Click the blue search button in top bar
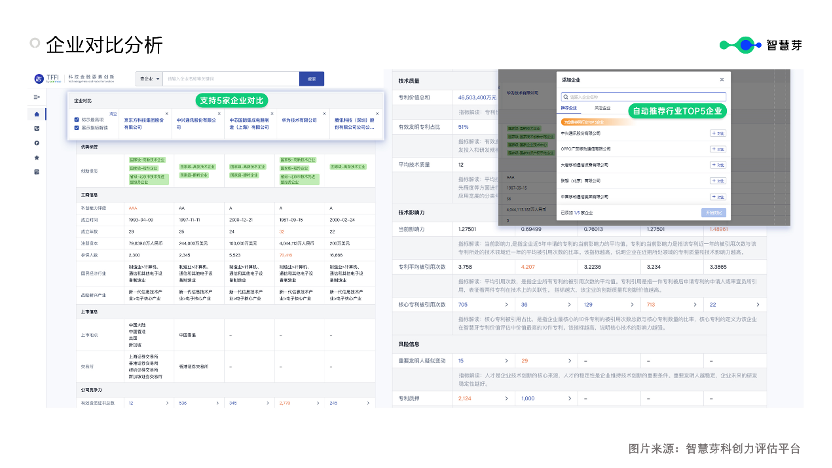 311,79
